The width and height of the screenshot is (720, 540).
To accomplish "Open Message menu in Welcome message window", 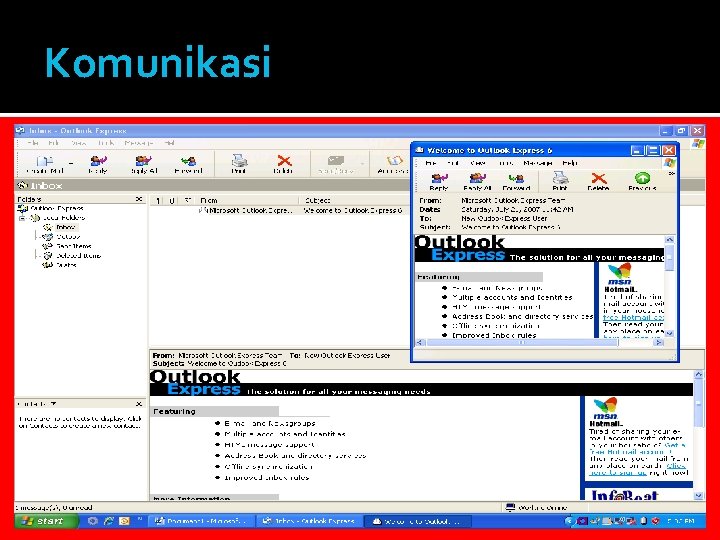I will click(538, 163).
